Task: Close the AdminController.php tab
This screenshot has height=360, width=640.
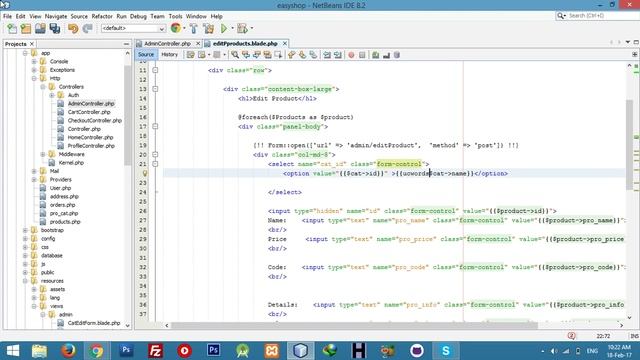Action: point(198,43)
